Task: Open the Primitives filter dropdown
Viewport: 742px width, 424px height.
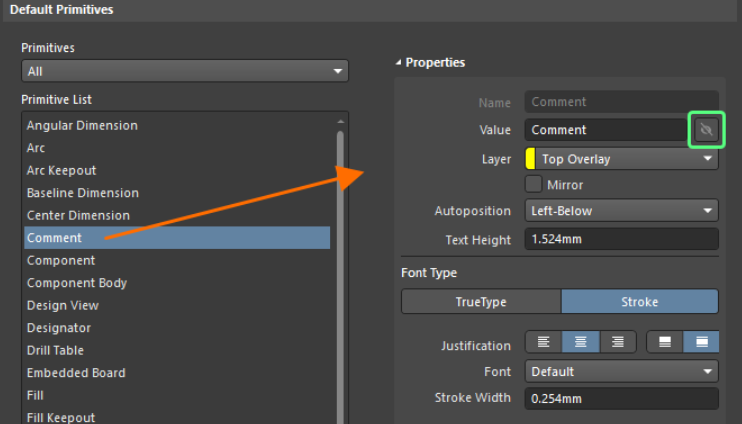Action: pos(185,72)
